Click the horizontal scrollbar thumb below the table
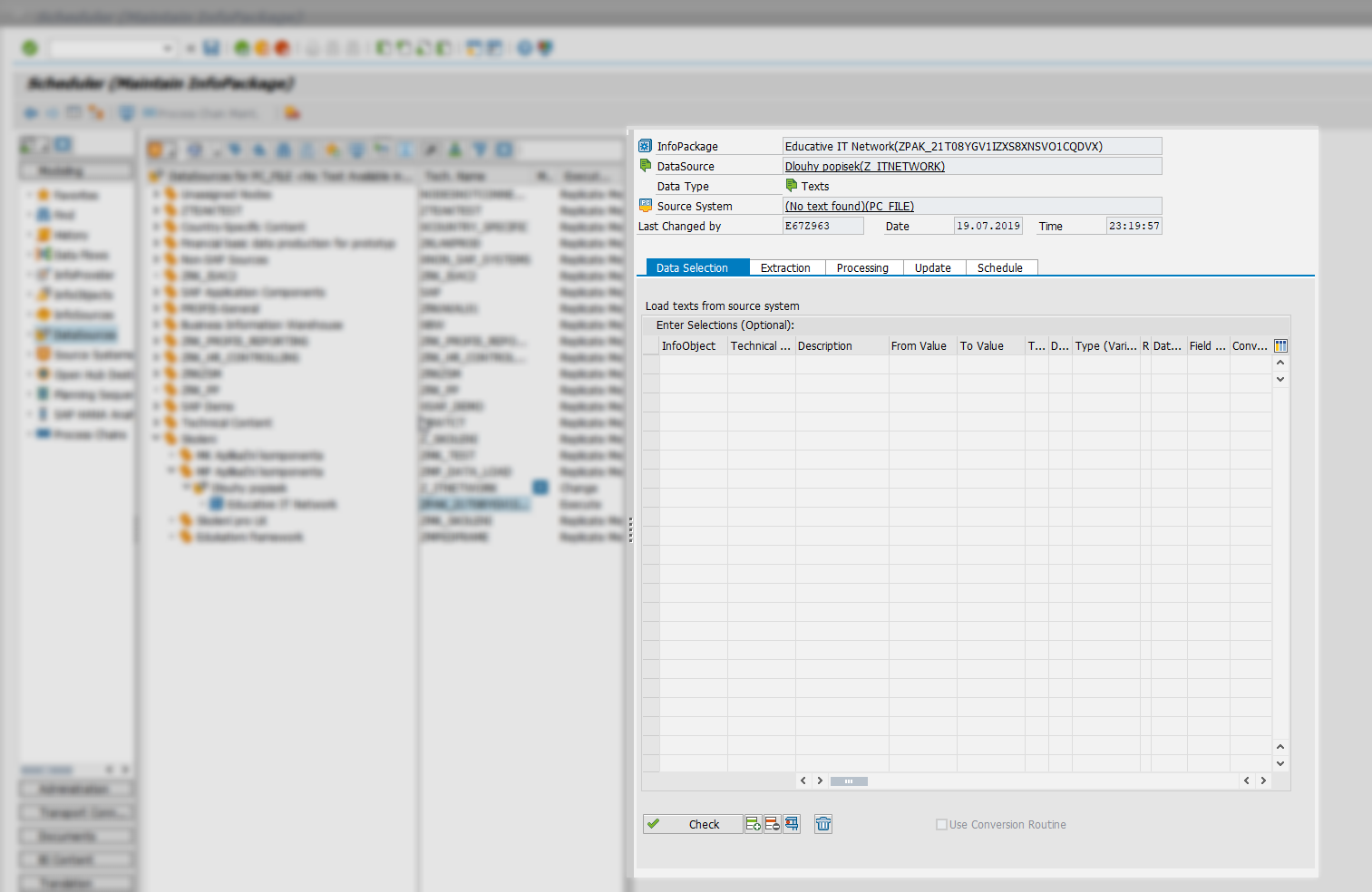Screen dimensions: 1372x892 [849, 780]
